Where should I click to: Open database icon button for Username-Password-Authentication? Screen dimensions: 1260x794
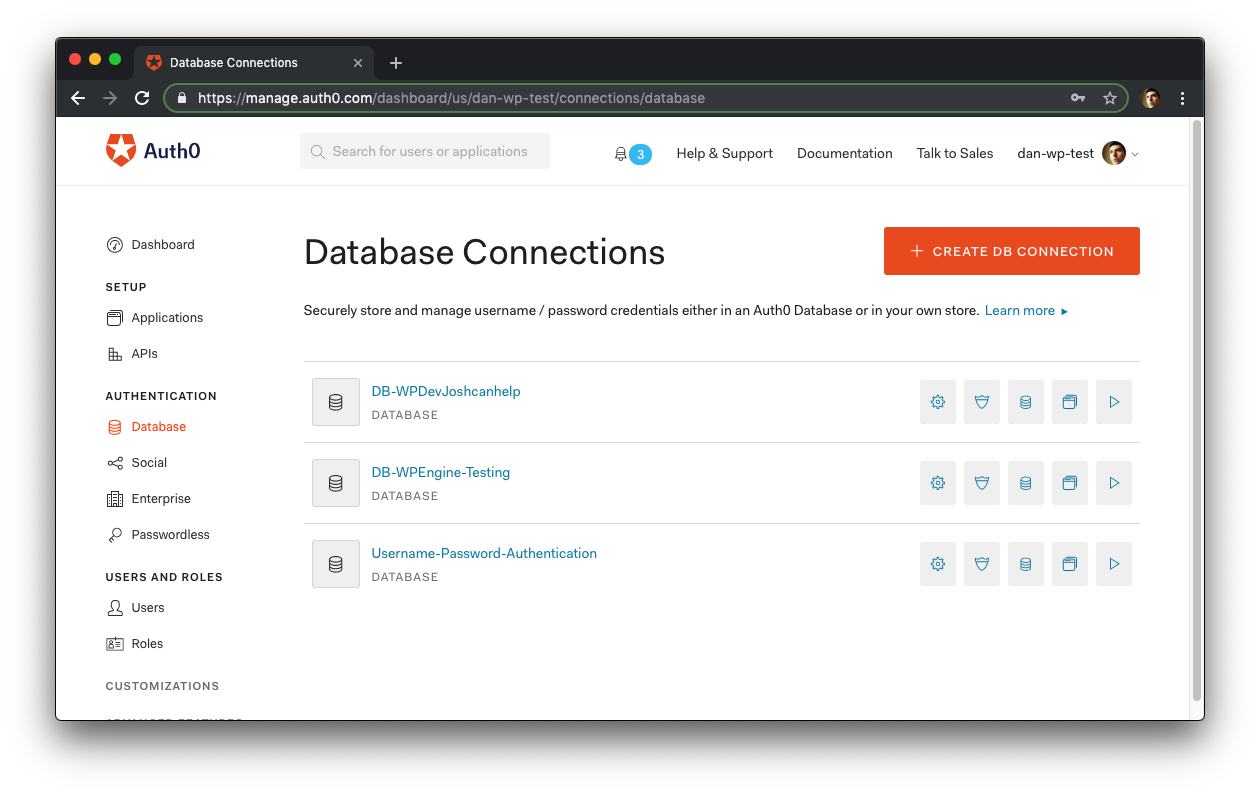tap(1026, 564)
